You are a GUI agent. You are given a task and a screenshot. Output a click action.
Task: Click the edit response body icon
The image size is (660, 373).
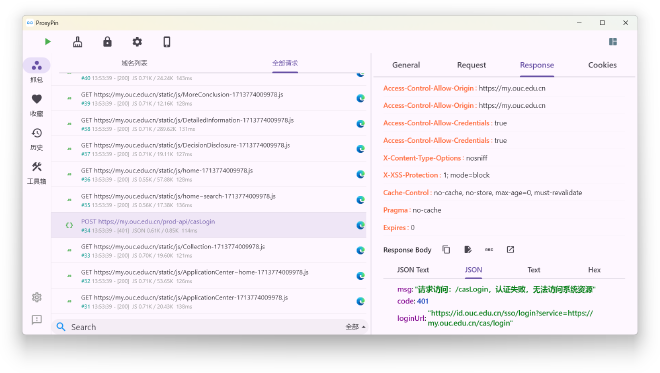tap(468, 250)
